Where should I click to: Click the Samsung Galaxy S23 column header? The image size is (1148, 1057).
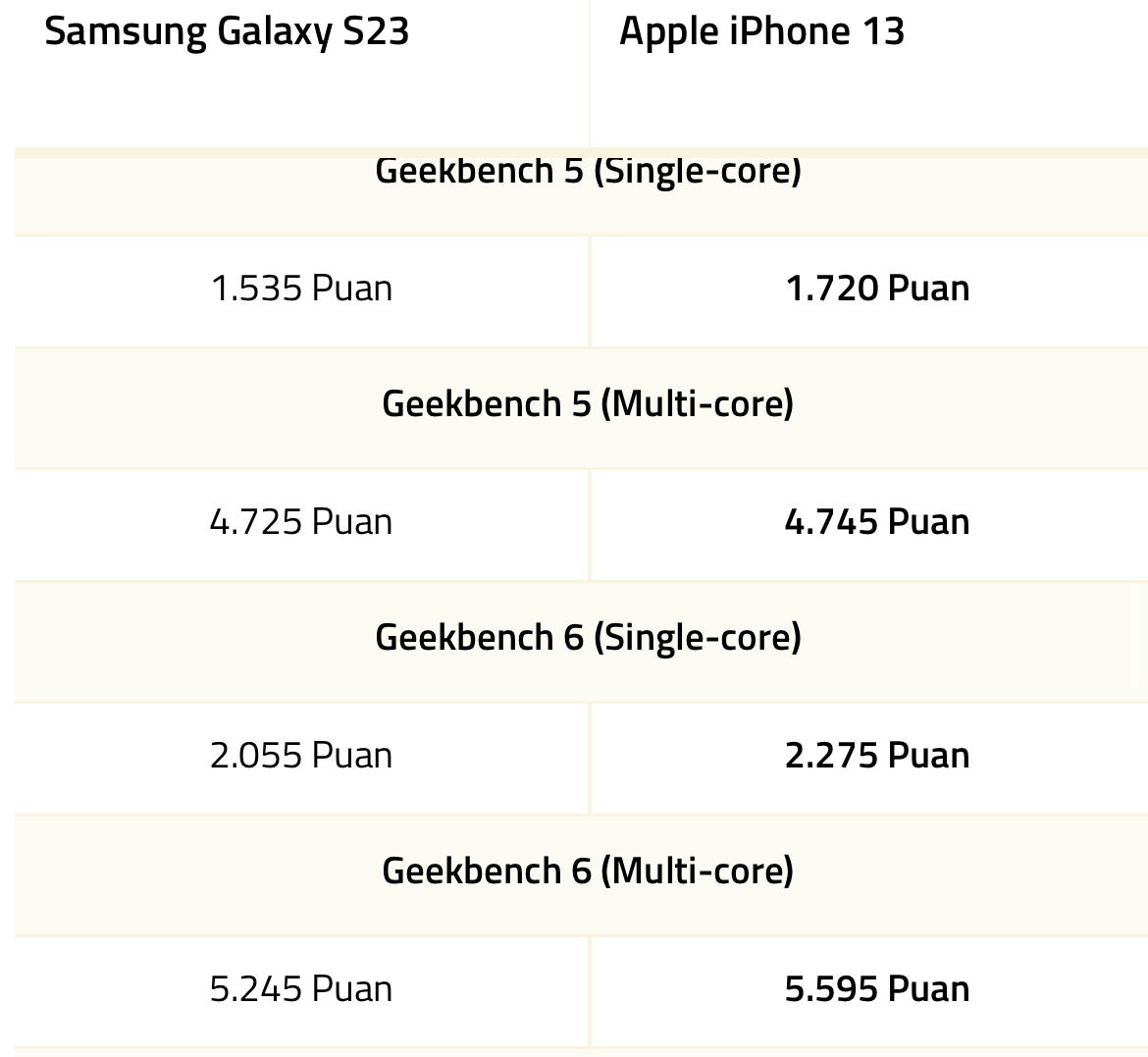coord(227,33)
